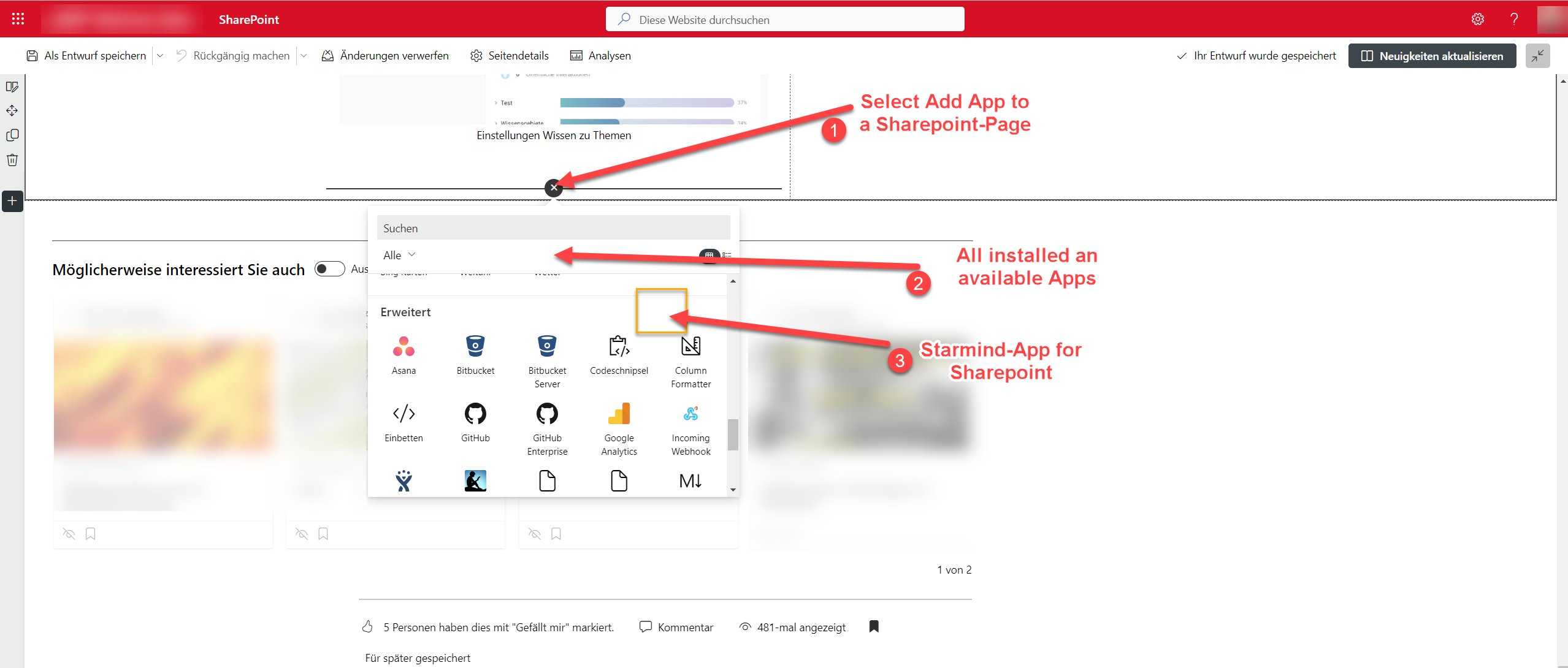Click the 'Für später gespeichert' text
1568x668 pixels.
tap(418, 658)
